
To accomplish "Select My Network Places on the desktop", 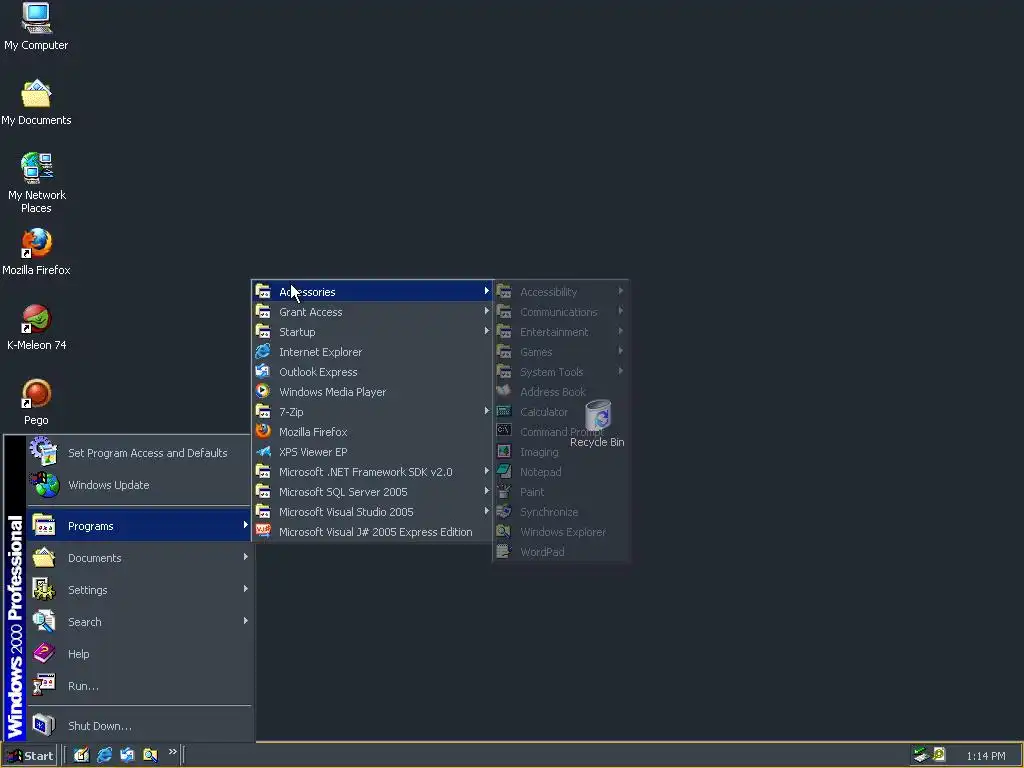I will (37, 183).
